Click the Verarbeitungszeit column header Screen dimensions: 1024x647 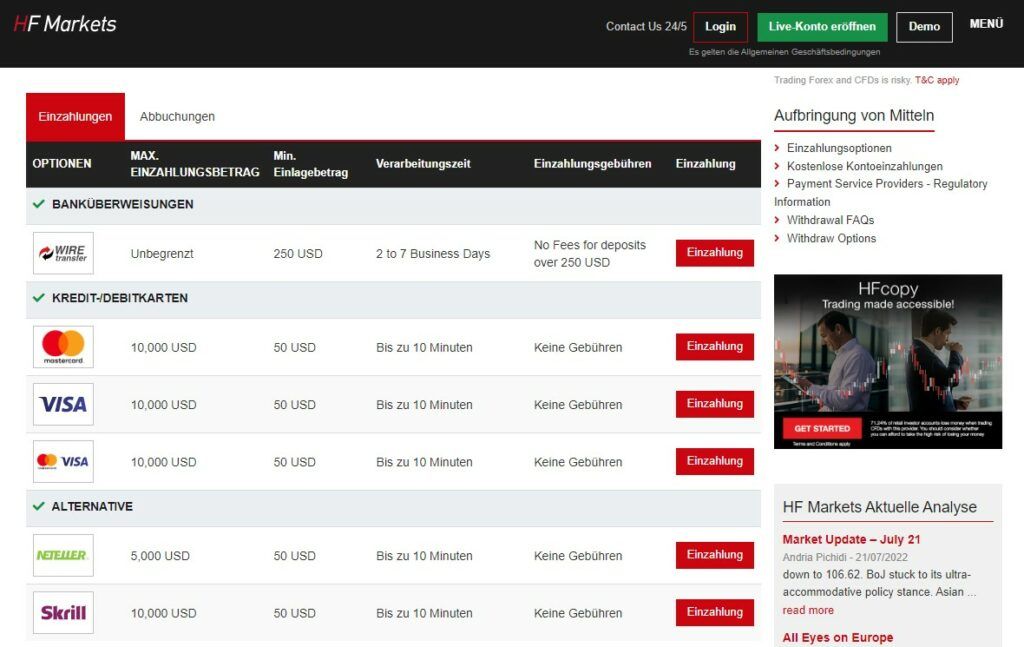(423, 164)
